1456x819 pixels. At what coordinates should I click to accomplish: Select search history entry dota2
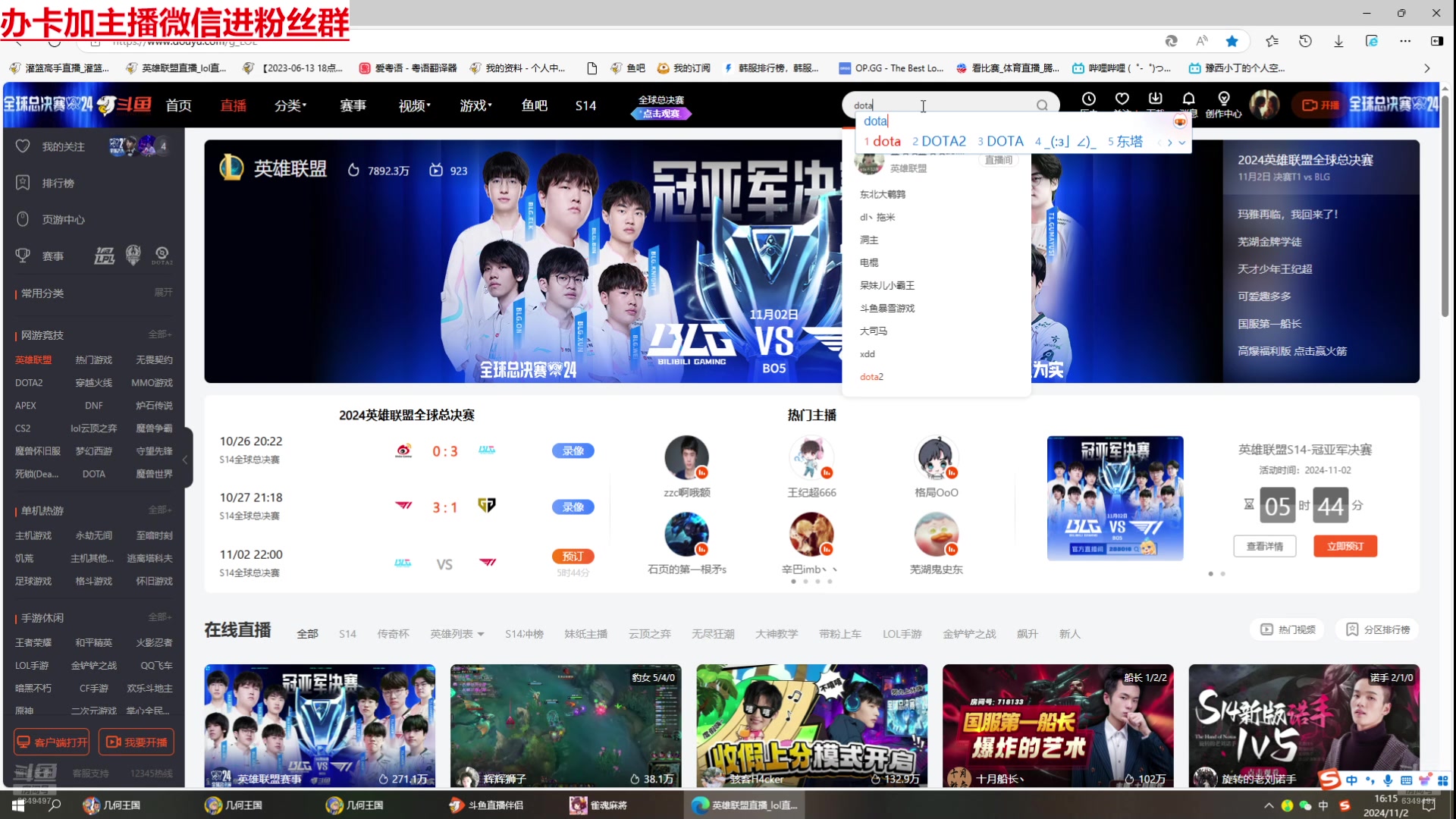871,377
